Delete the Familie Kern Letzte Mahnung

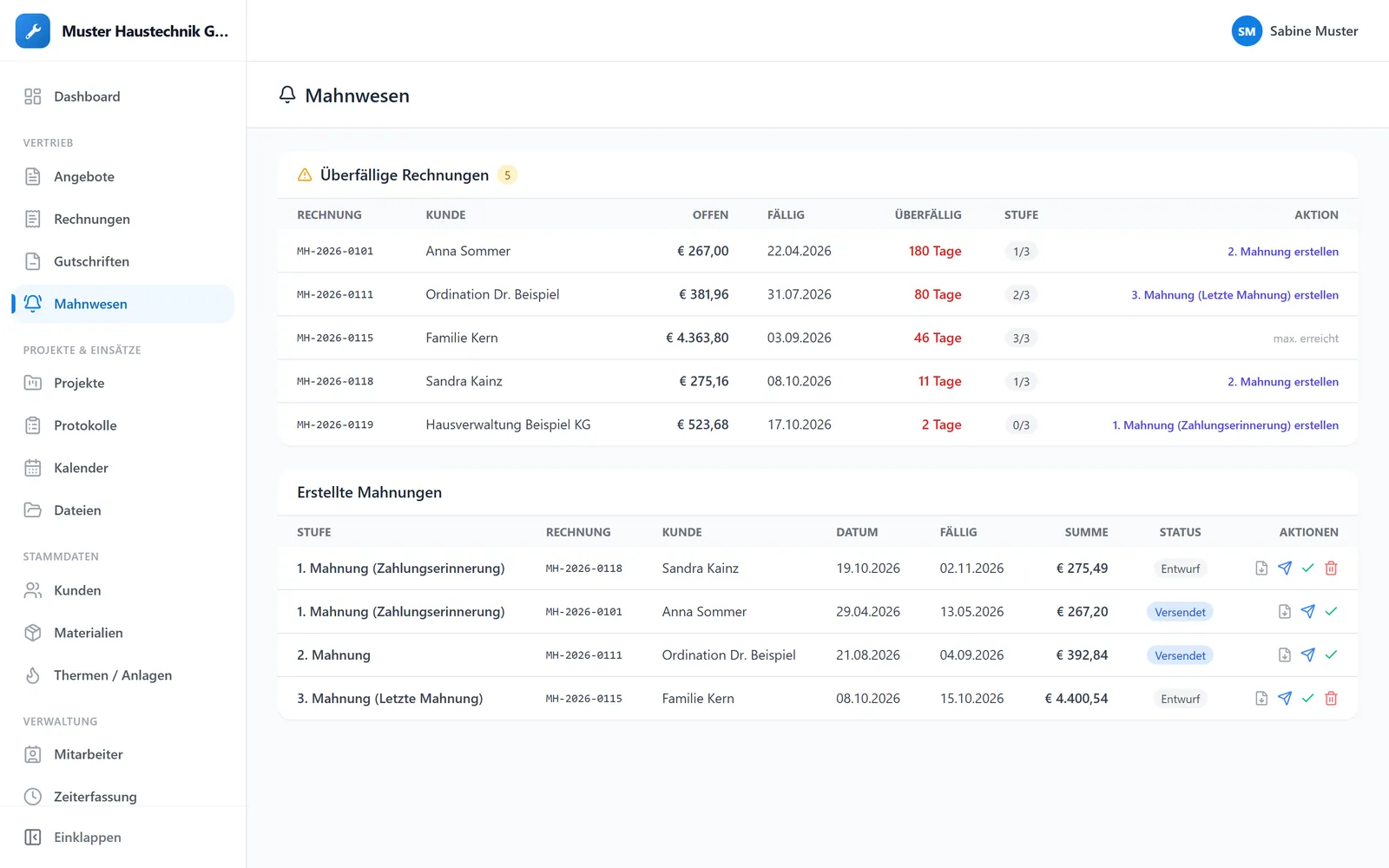click(x=1331, y=699)
